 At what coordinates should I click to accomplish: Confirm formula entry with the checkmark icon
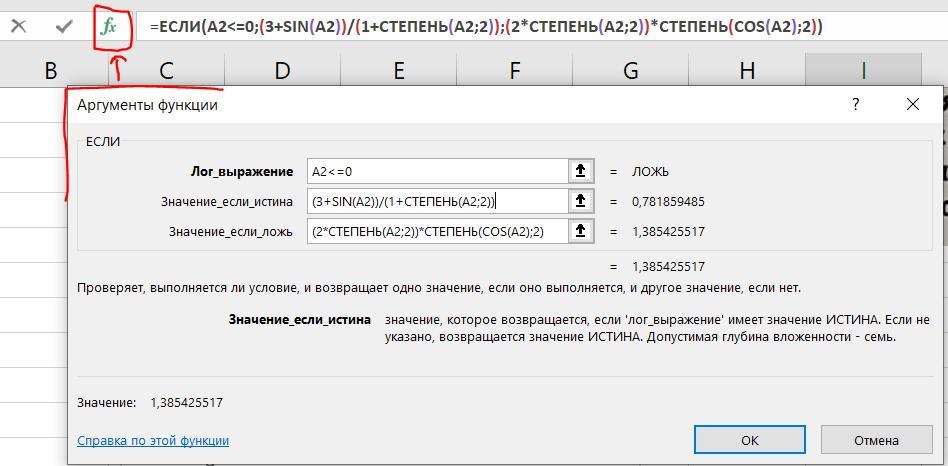coord(64,26)
